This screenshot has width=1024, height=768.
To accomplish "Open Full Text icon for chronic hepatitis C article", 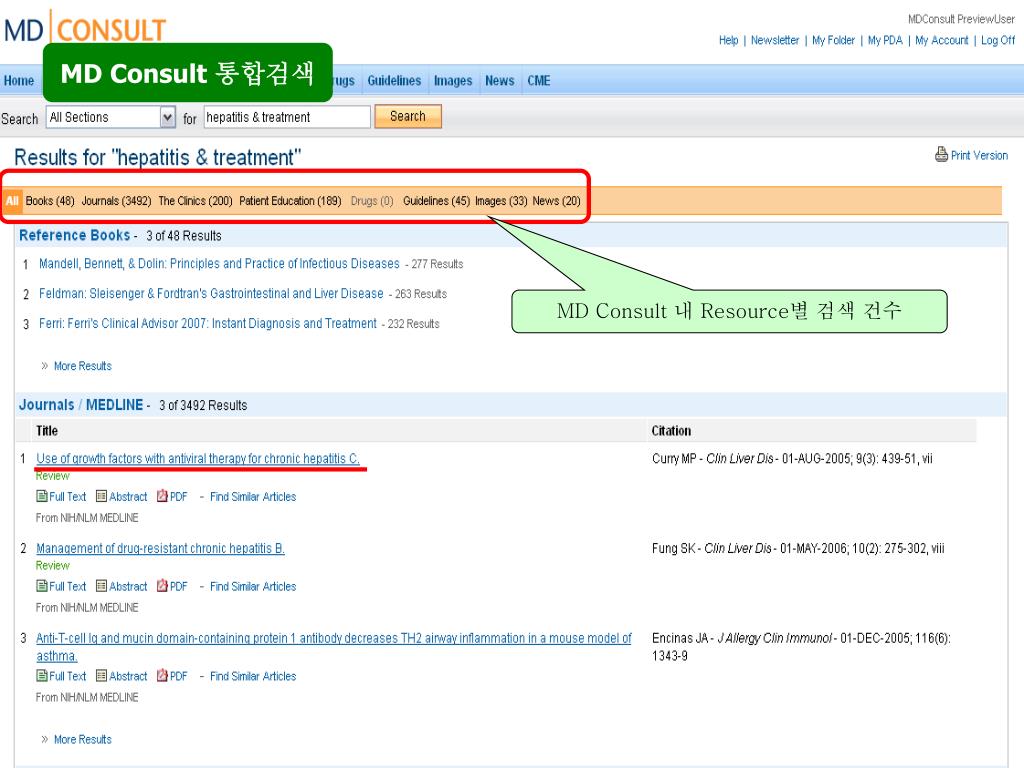I will tap(42, 496).
